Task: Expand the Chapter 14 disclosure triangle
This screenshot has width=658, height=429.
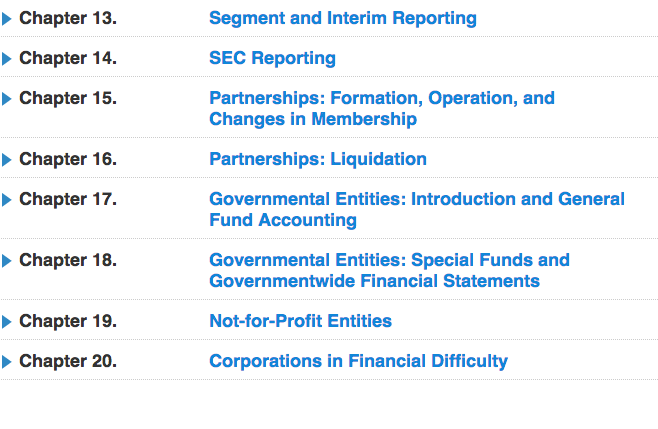Action: 7,58
